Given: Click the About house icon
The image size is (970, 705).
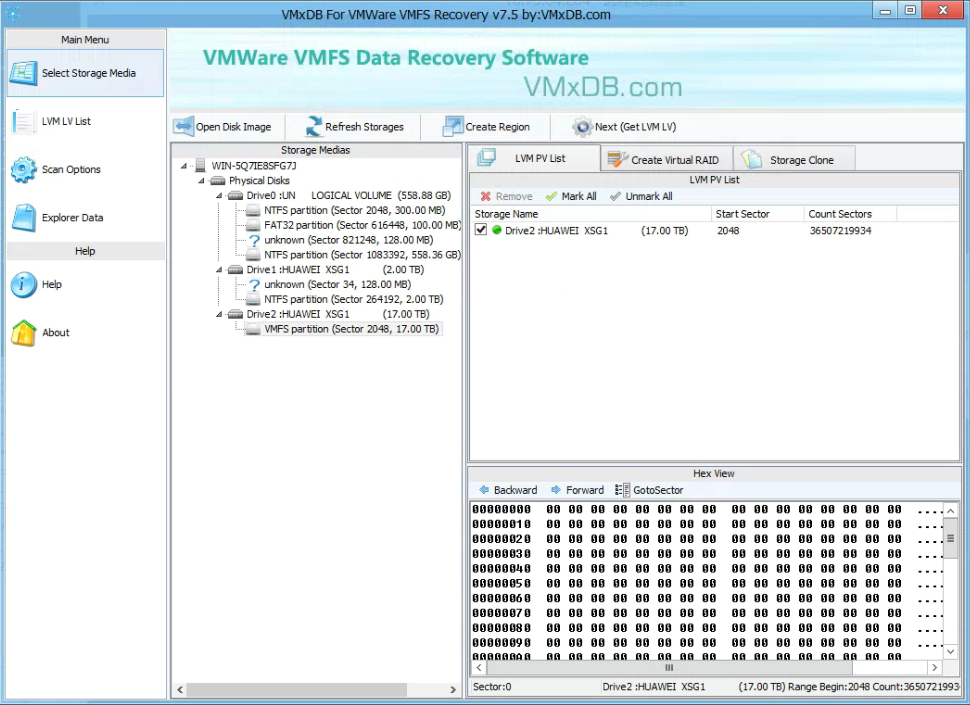Looking at the screenshot, I should [x=24, y=333].
